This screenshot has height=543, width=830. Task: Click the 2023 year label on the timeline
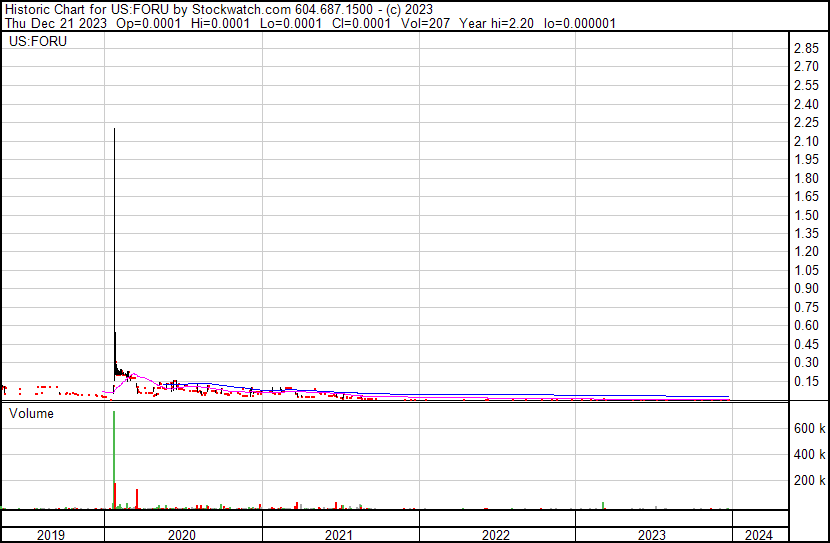click(x=652, y=535)
